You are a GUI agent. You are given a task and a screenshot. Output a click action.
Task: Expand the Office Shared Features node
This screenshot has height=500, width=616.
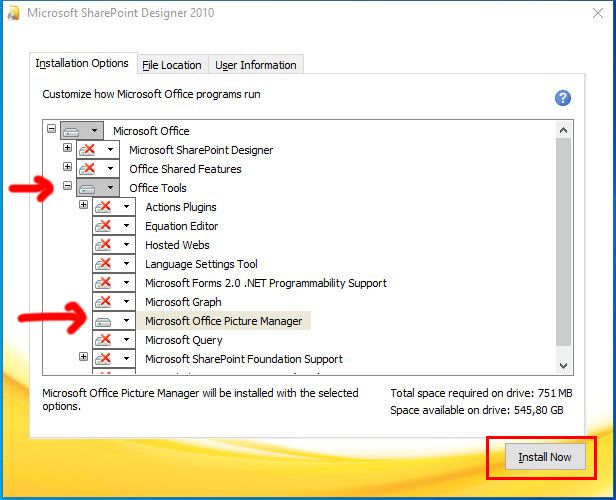[68, 167]
